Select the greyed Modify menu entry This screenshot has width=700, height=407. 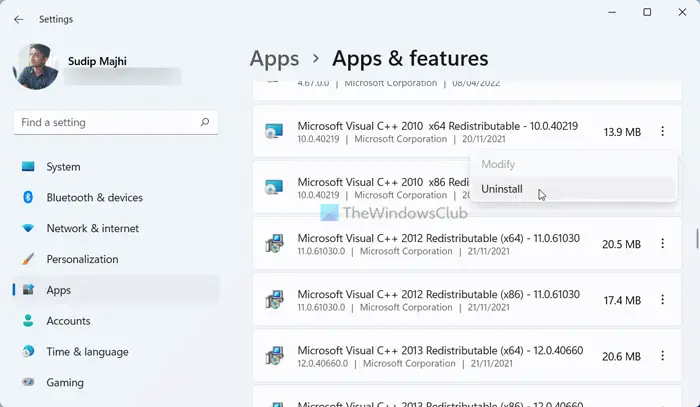click(574, 164)
